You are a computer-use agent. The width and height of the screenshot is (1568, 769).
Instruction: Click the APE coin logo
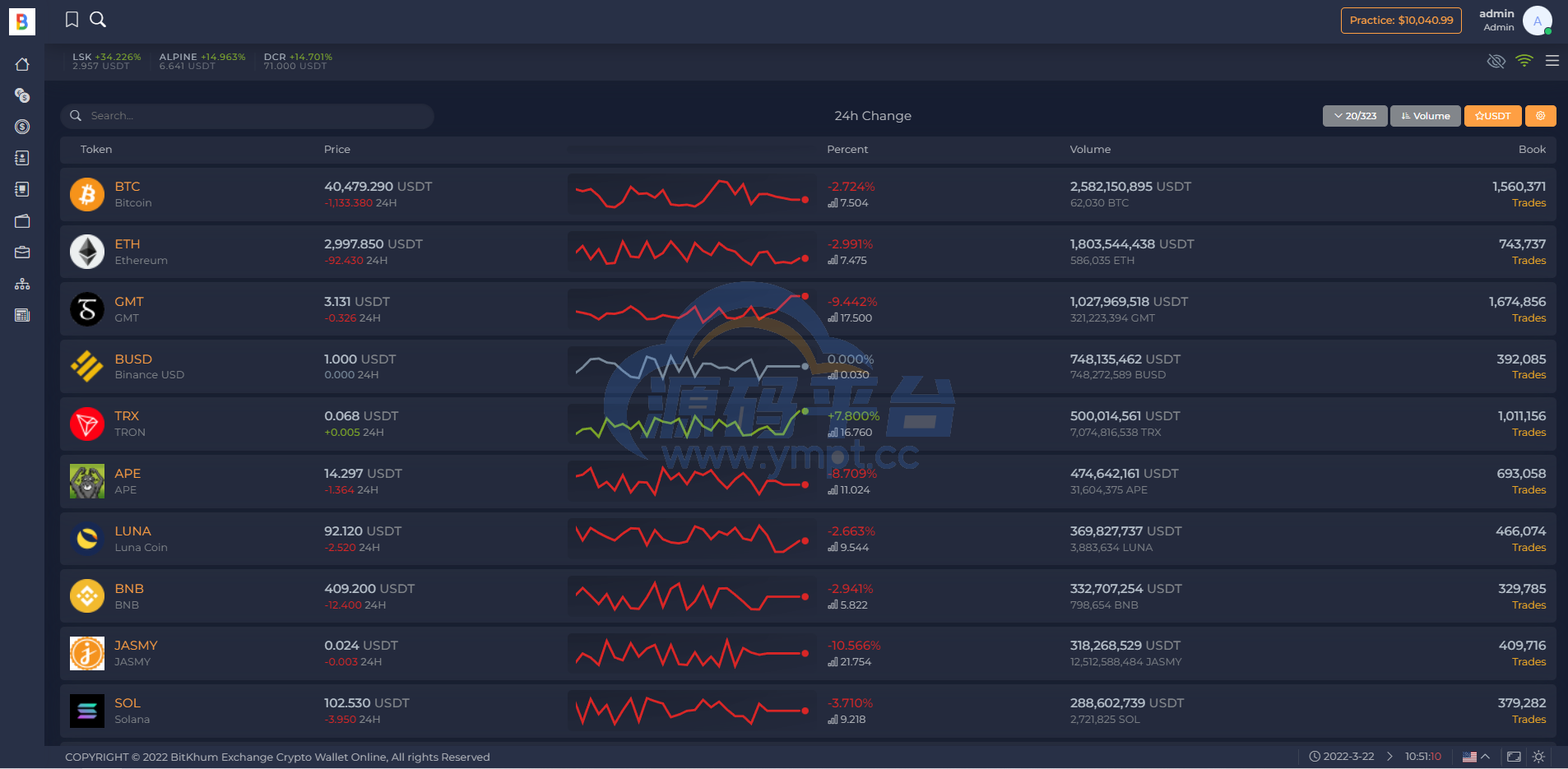[87, 481]
